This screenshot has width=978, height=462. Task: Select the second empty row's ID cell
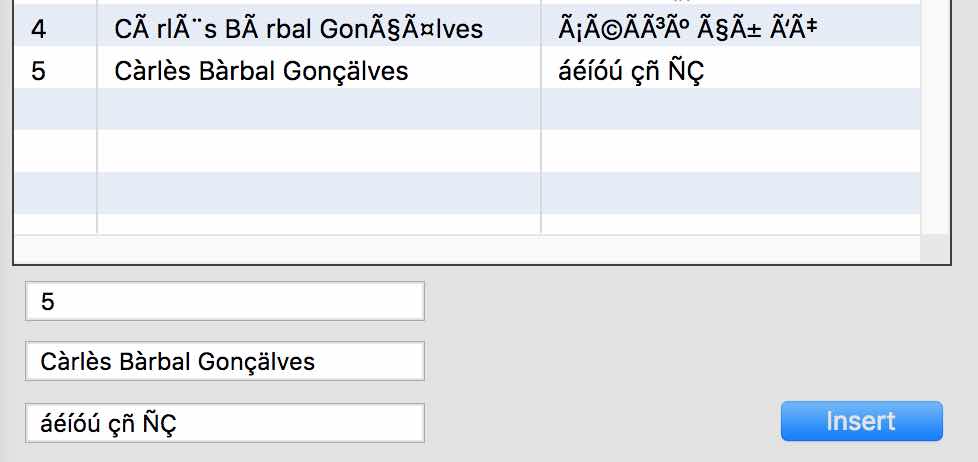(55, 151)
